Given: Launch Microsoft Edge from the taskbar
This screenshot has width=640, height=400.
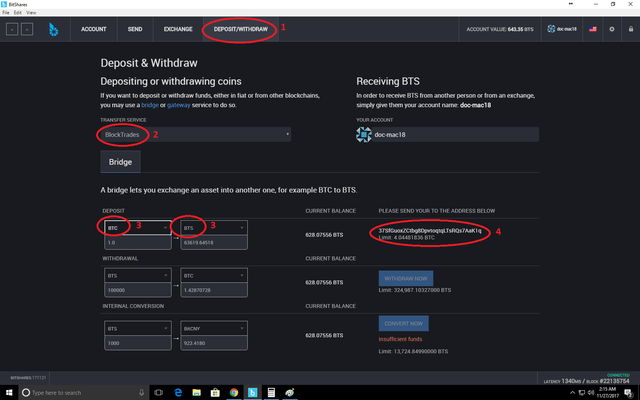Looking at the screenshot, I should coord(178,393).
